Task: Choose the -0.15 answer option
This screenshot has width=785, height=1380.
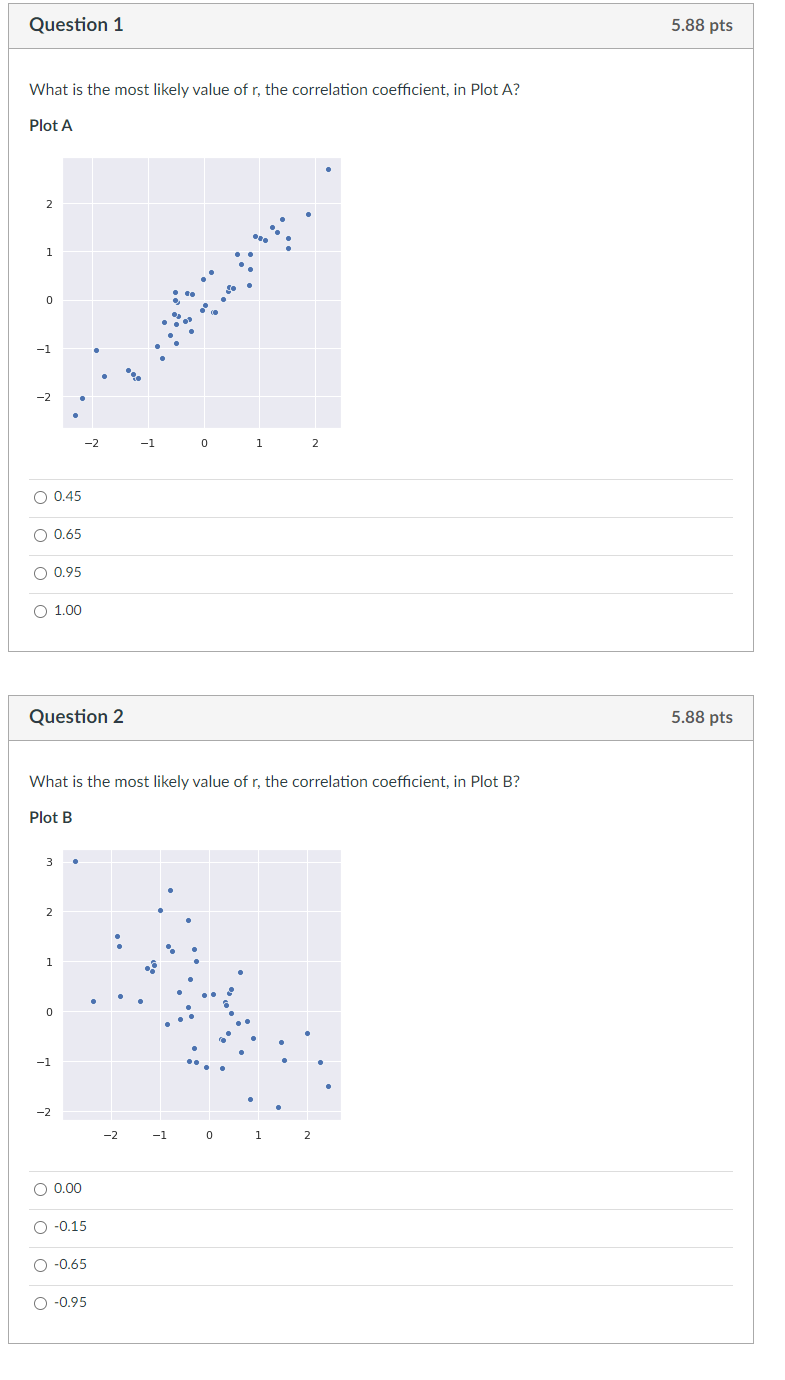Action: click(40, 1226)
